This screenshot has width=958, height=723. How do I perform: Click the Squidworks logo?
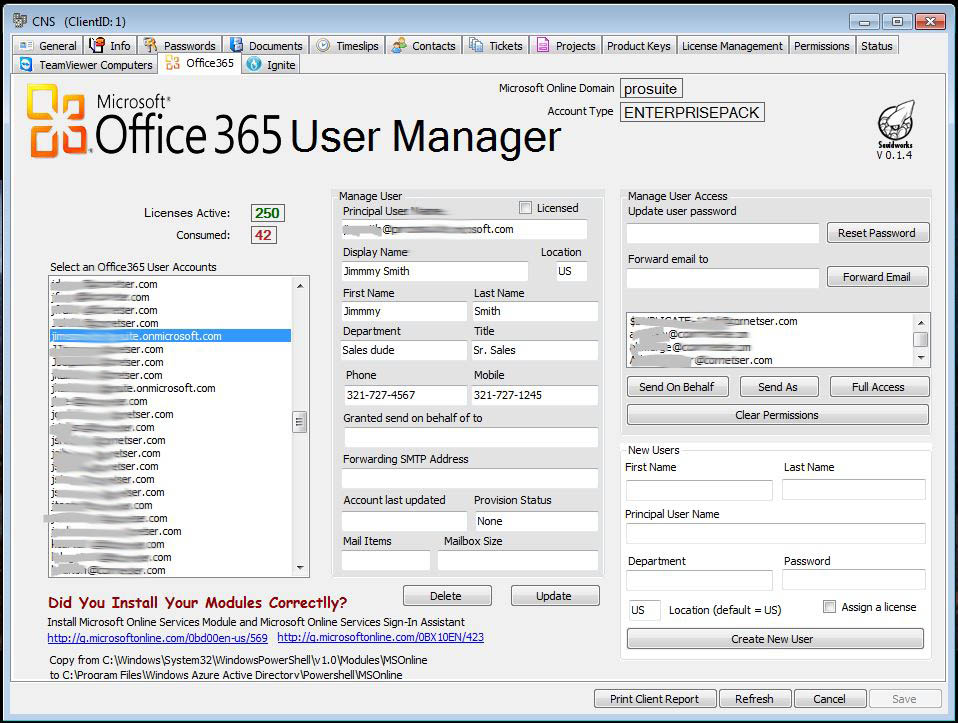(895, 124)
